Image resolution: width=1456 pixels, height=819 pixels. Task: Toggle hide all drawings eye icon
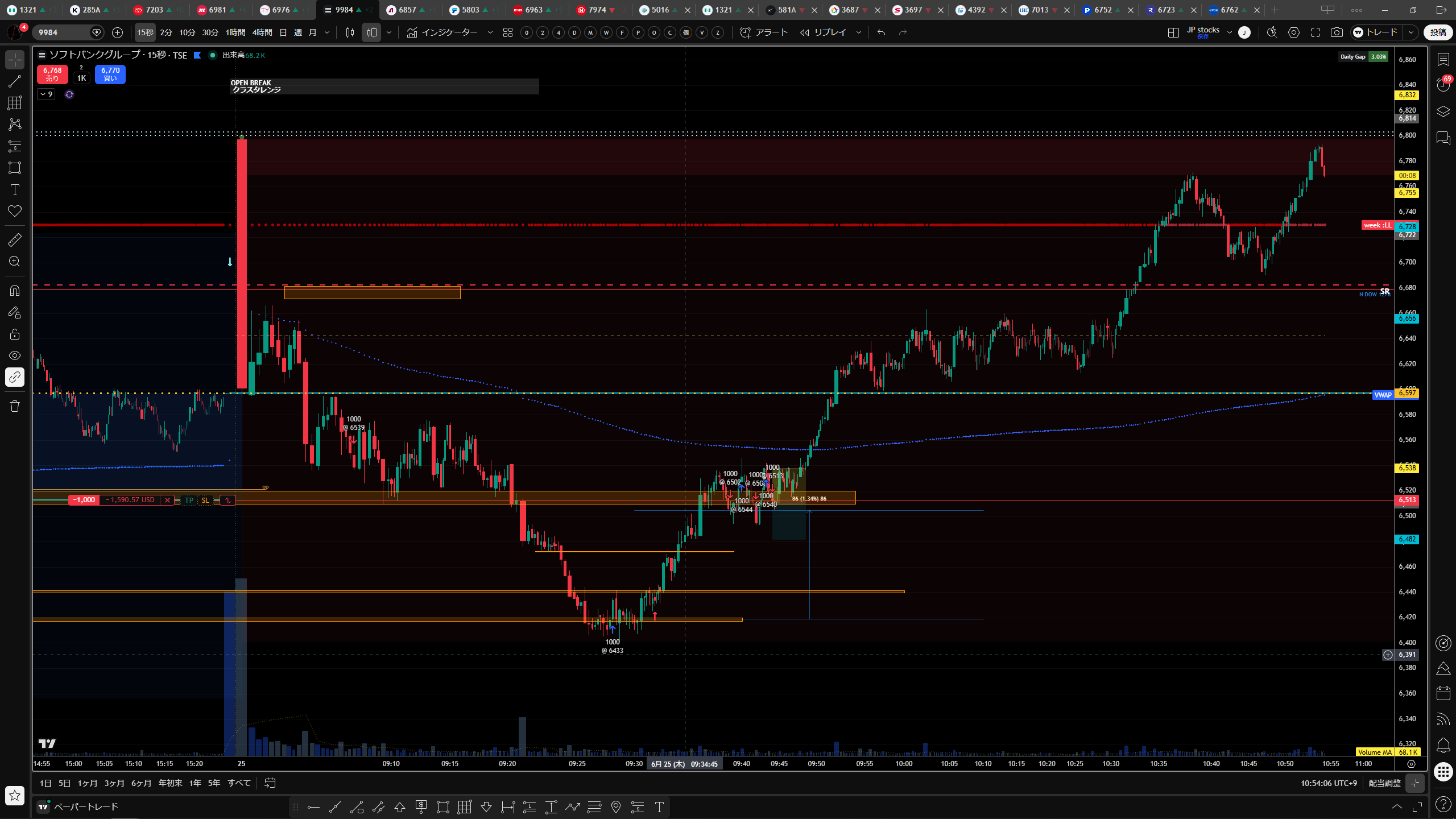click(x=15, y=355)
